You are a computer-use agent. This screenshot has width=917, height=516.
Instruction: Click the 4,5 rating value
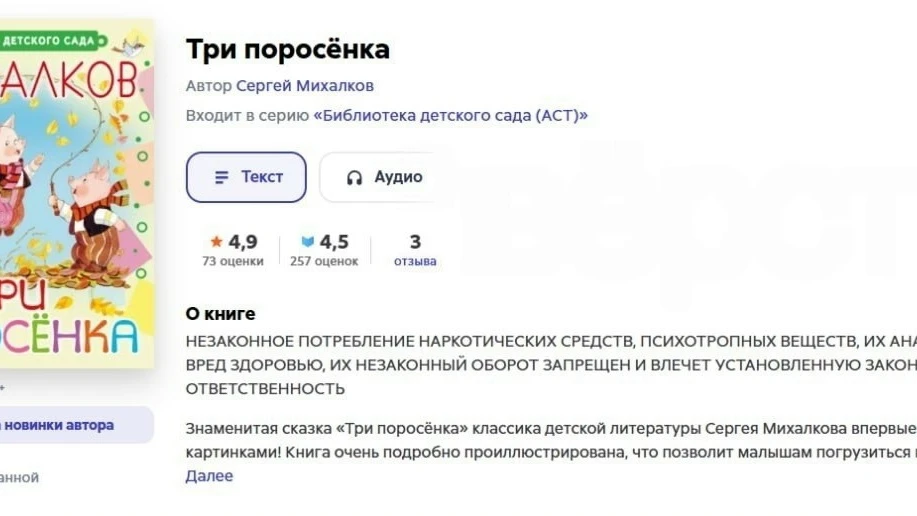(x=334, y=242)
